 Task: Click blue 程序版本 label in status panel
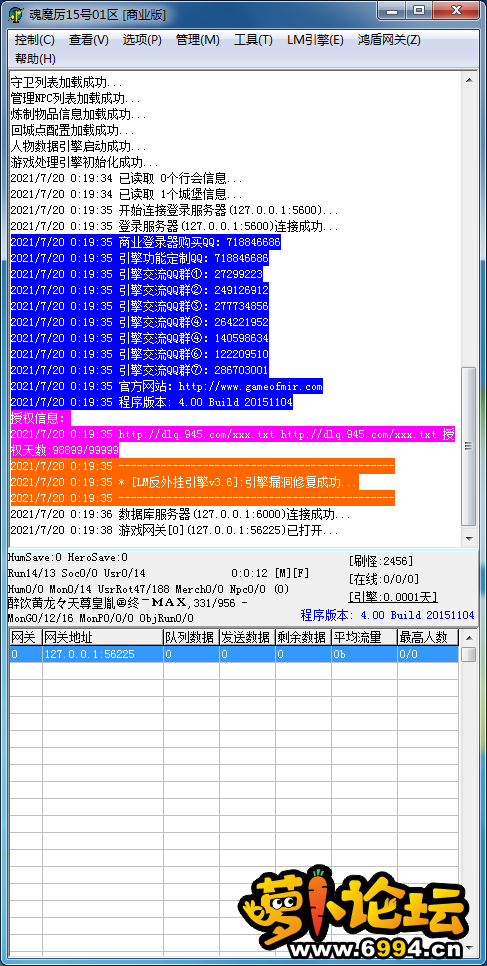(387, 615)
